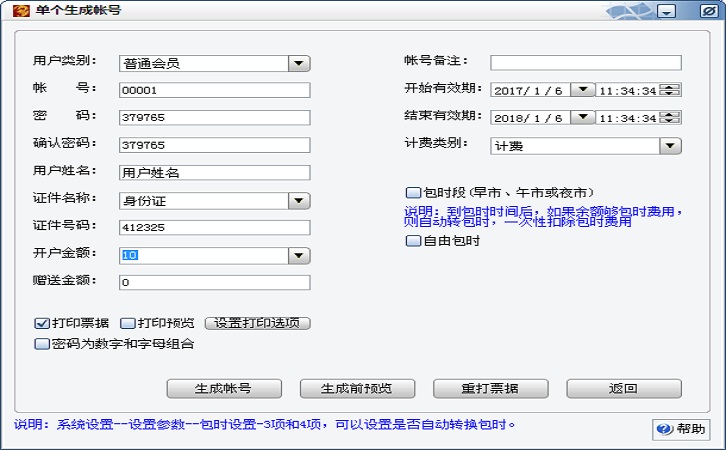Click the 设置打印选项 button

pyautogui.click(x=258, y=323)
